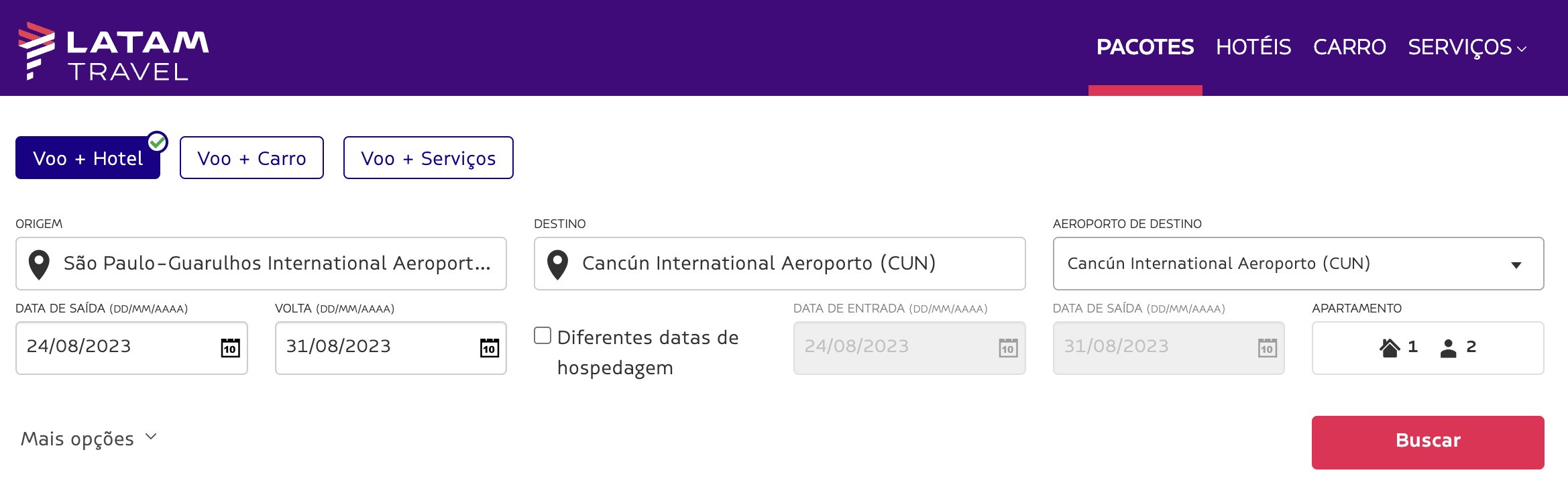The width and height of the screenshot is (1568, 499).
Task: Click the green checkmark on Voo + Hotel
Action: (158, 142)
